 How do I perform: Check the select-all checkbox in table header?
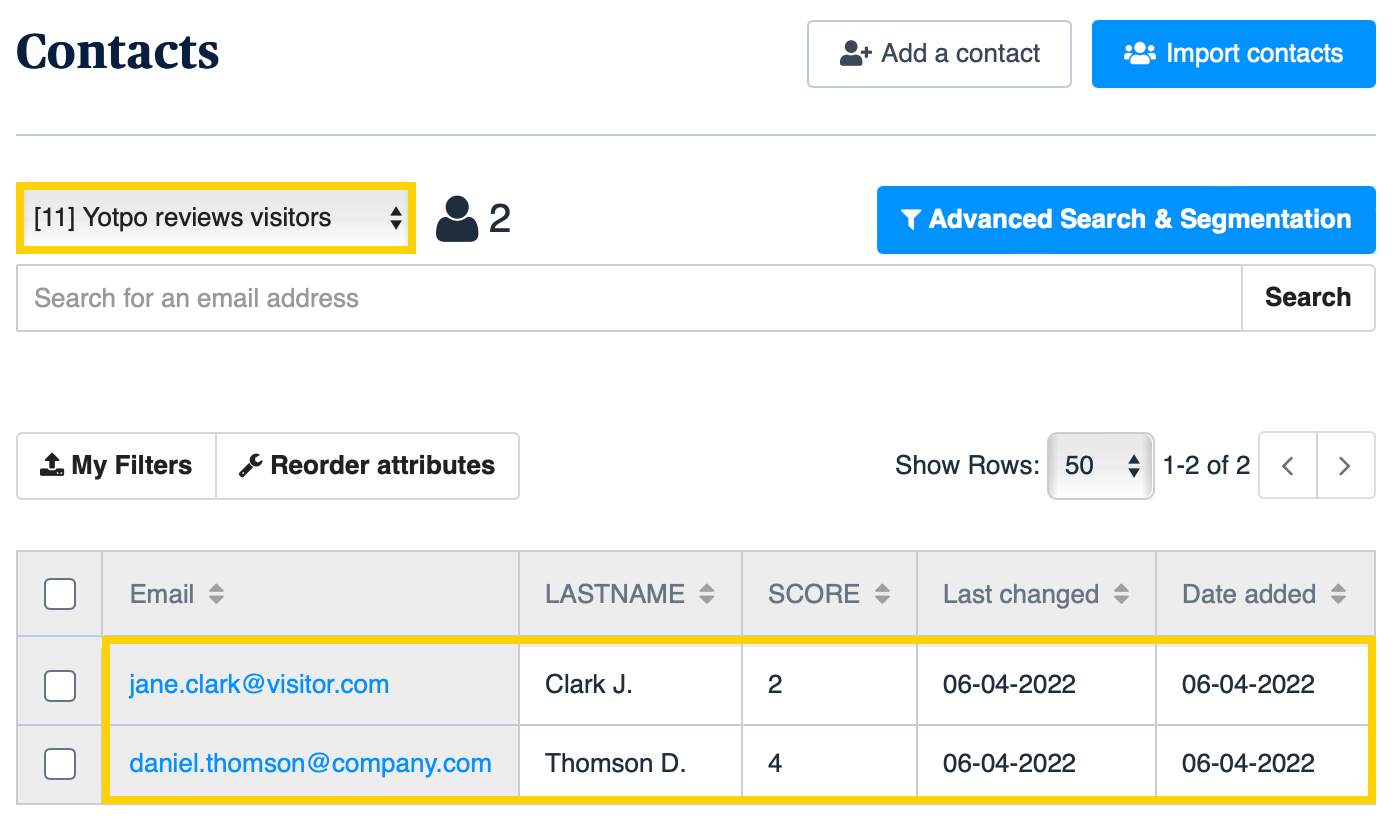point(59,593)
